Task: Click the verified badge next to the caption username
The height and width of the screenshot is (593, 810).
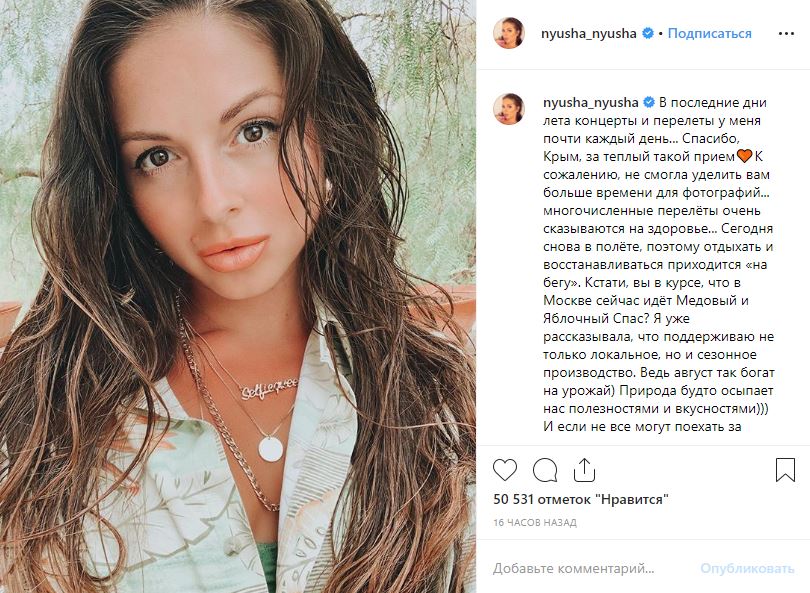Action: click(x=648, y=102)
